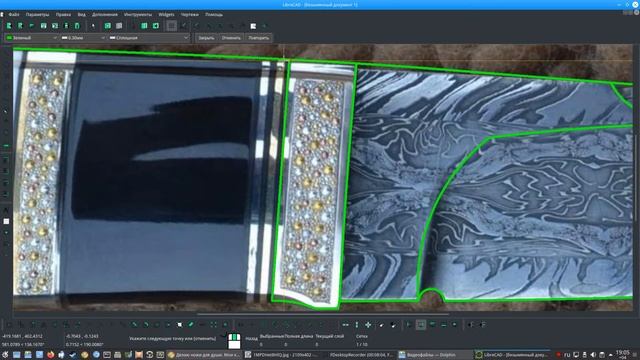Click the Сетка 1 / 10 status entry
Screen dimensions: 640x360
[362, 340]
